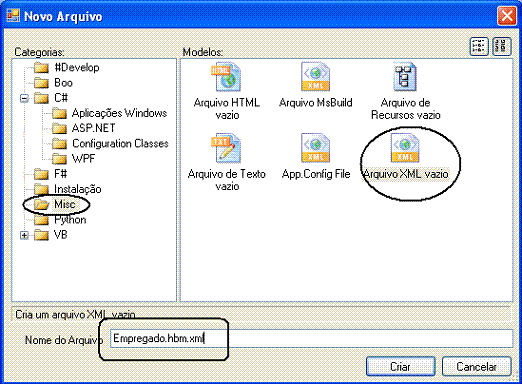Click the #Develop folder icon
The image size is (522, 384).
pyautogui.click(x=41, y=68)
